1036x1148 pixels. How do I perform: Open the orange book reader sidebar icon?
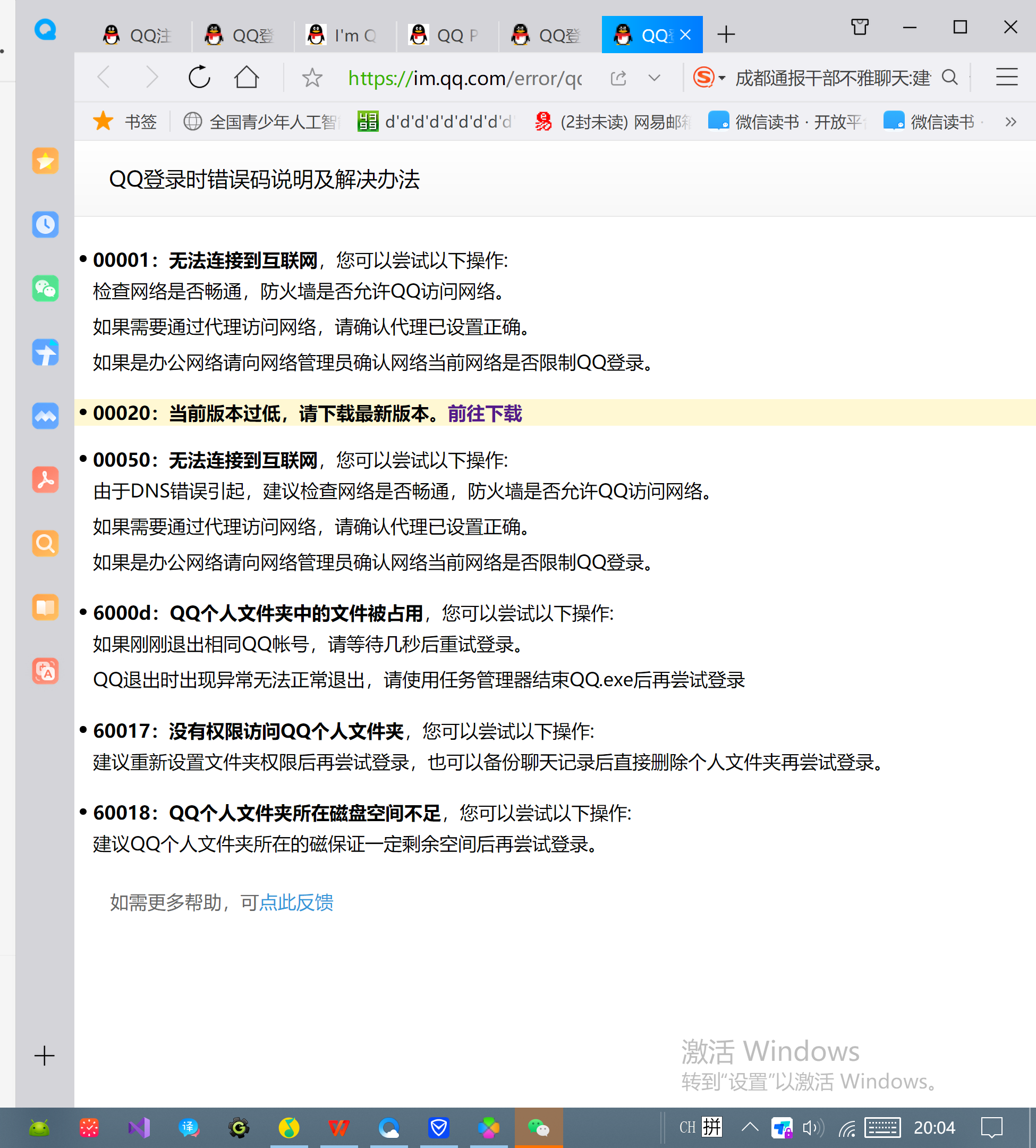tap(45, 607)
